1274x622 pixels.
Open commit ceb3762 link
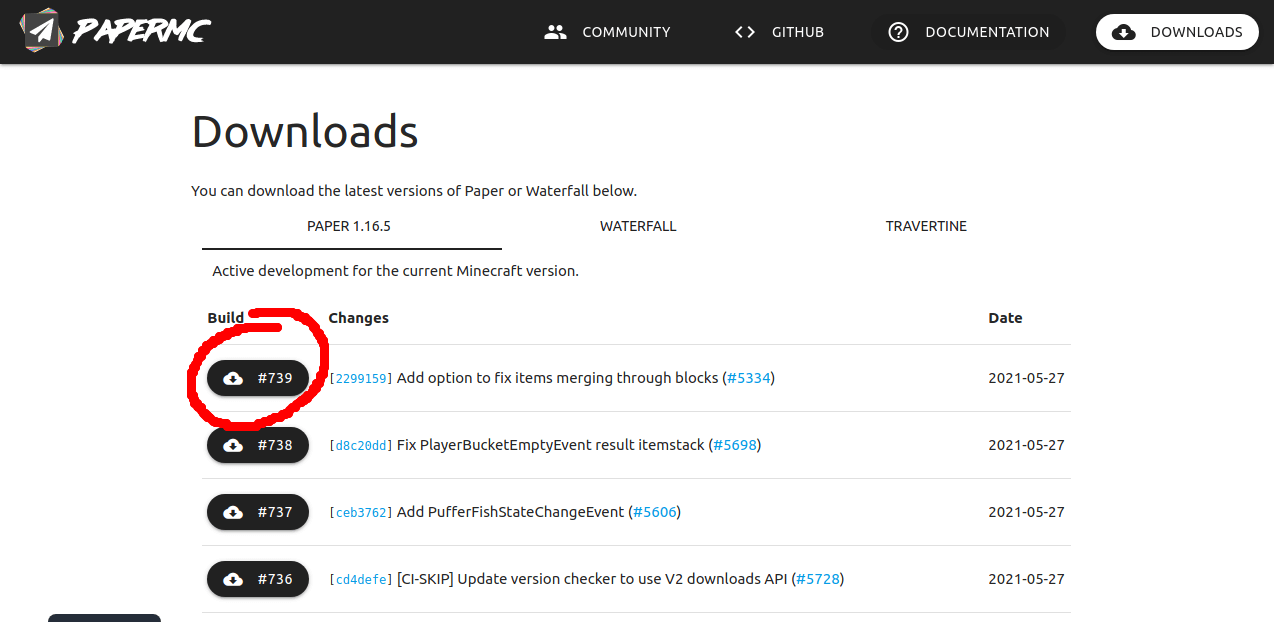tap(361, 513)
